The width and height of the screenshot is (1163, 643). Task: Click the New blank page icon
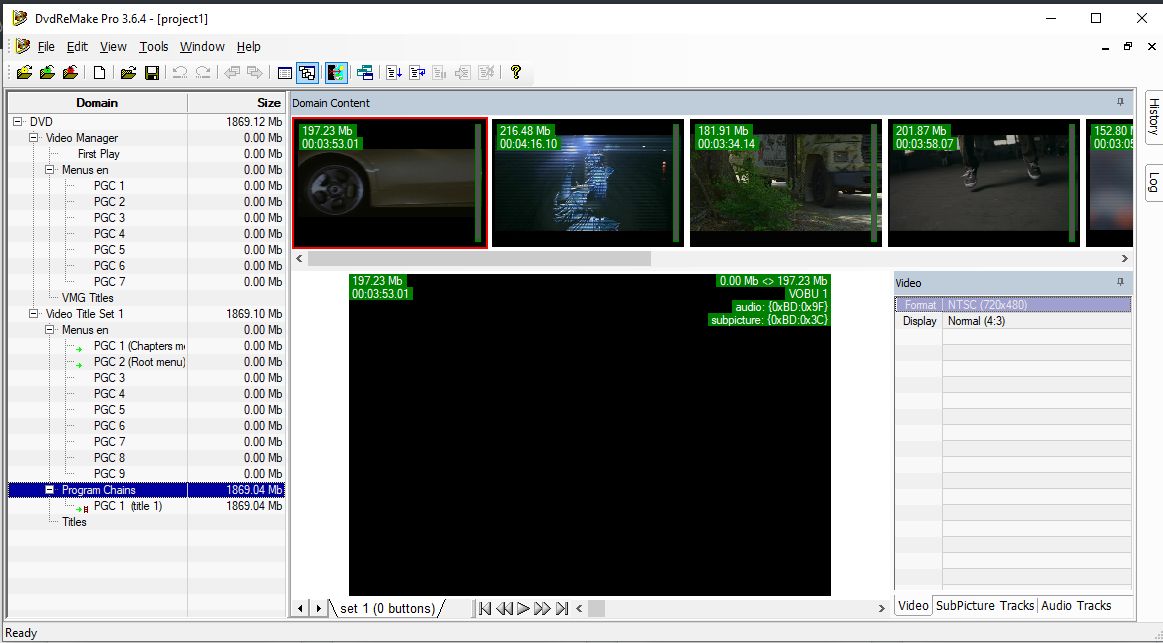(99, 72)
